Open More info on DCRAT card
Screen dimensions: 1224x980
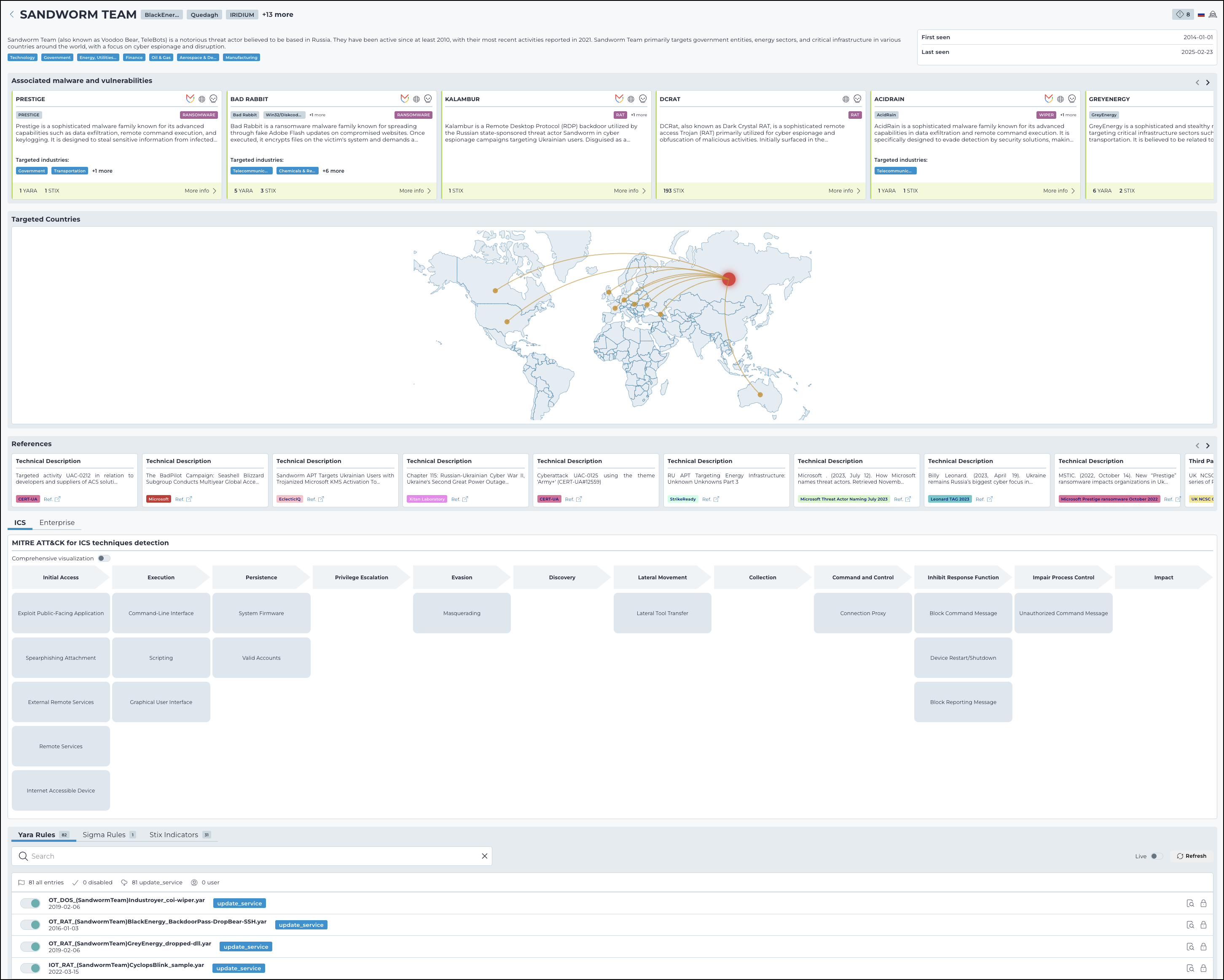[844, 191]
